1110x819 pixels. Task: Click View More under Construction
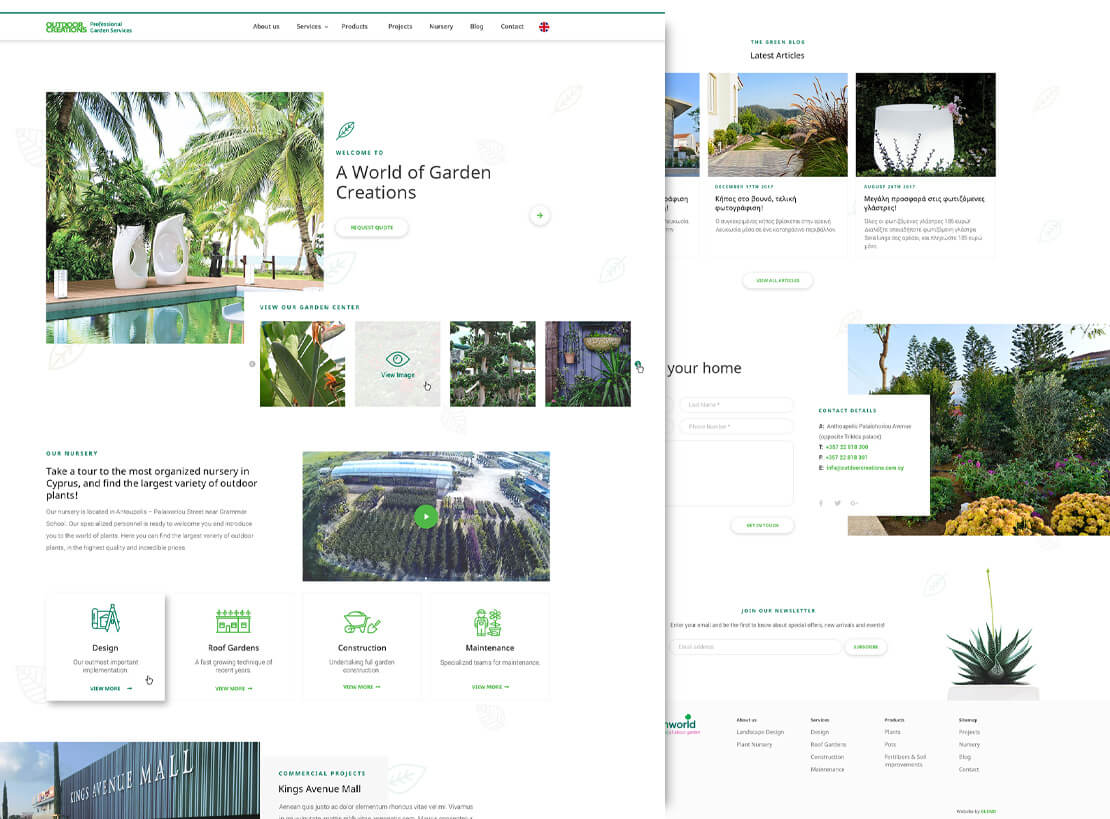(x=362, y=687)
